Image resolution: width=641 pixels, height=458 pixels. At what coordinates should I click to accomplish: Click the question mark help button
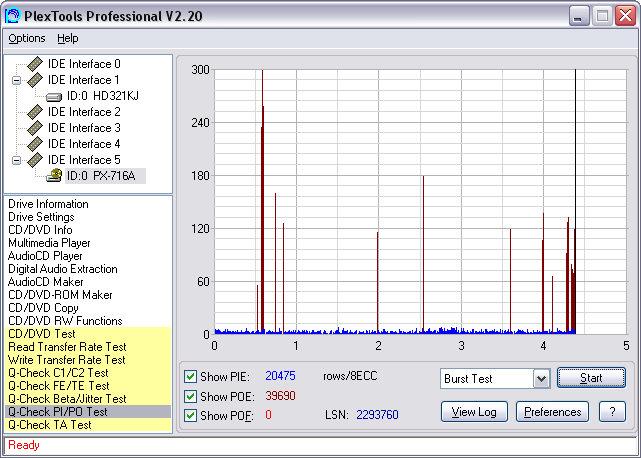(x=612, y=412)
